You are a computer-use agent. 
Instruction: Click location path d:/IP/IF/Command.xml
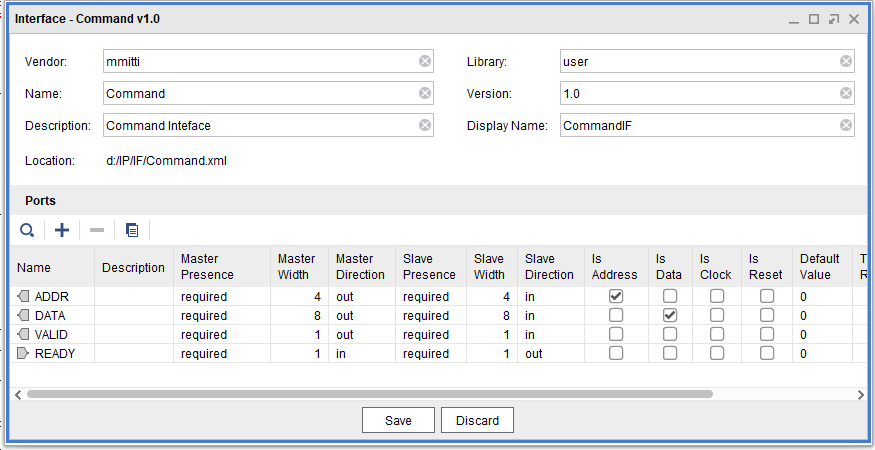click(166, 161)
